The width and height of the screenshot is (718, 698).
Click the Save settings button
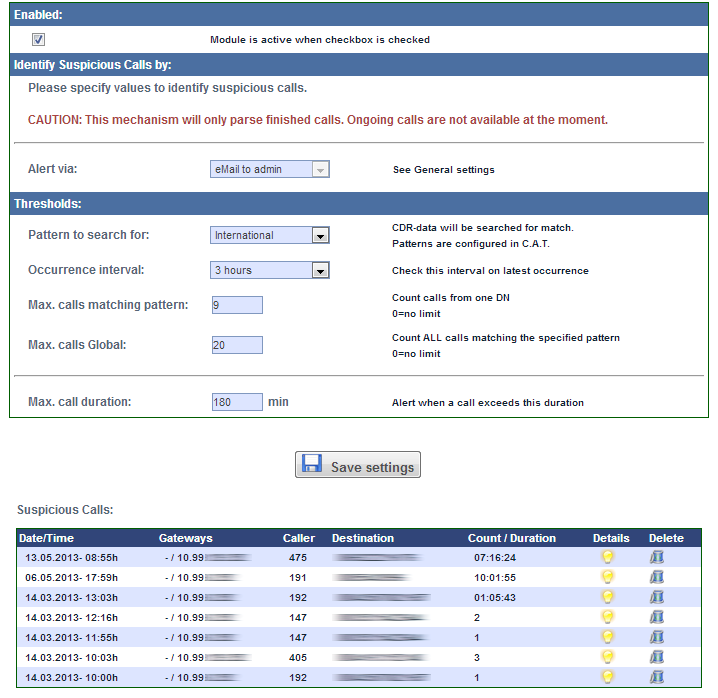pyautogui.click(x=358, y=465)
